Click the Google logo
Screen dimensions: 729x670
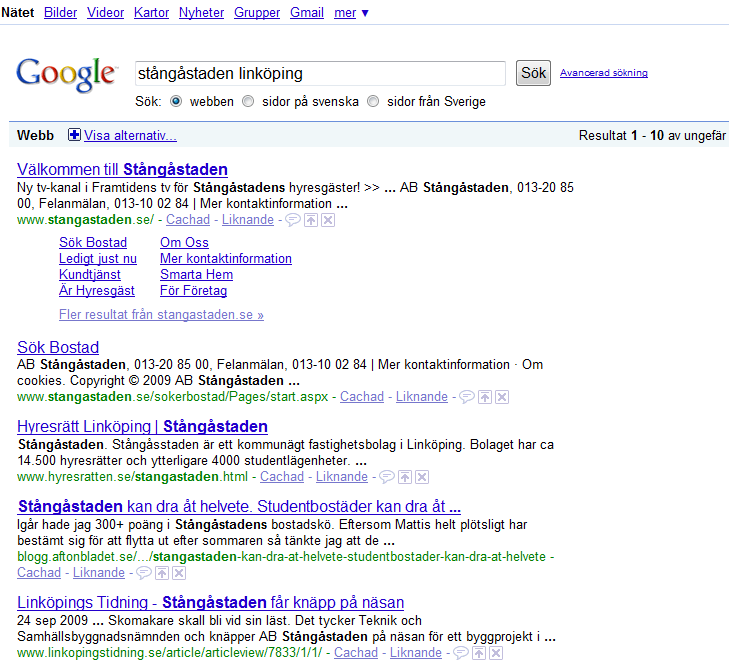pyautogui.click(x=66, y=74)
